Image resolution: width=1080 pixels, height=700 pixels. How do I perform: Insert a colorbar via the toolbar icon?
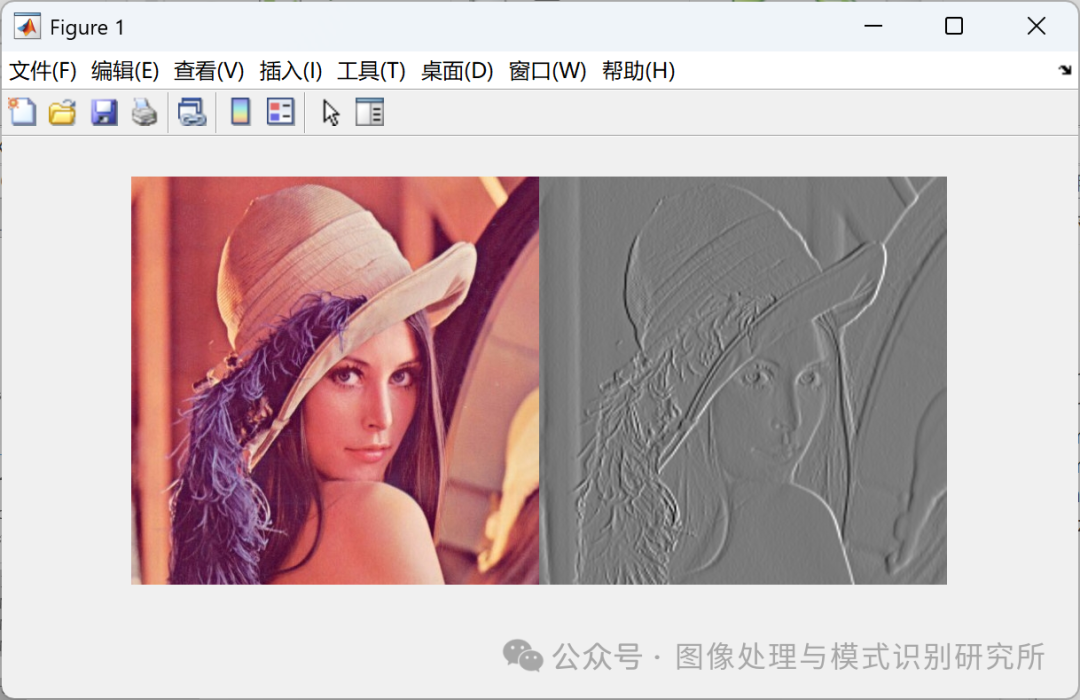point(240,112)
